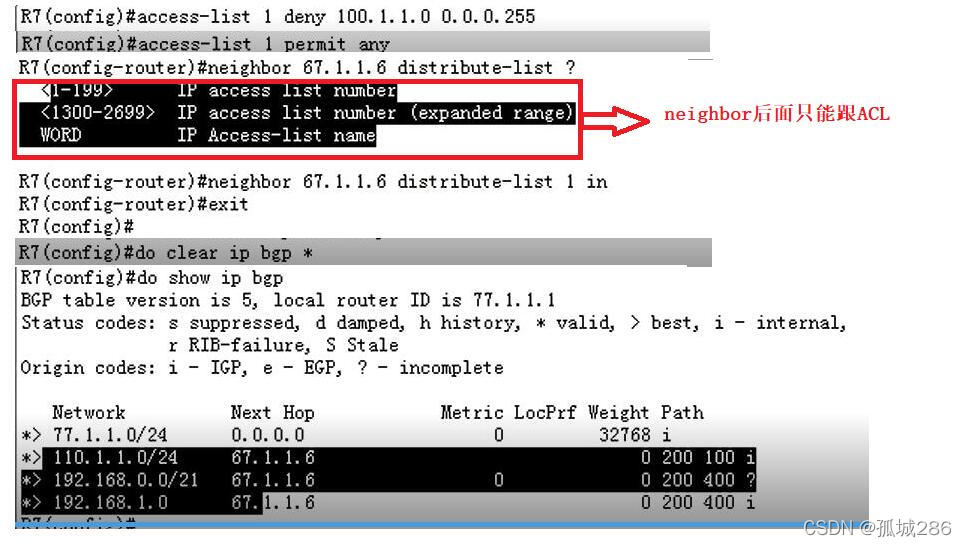This screenshot has width=967, height=547.
Task: Click the distribute-list 1 in command line
Action: pyautogui.click(x=313, y=182)
